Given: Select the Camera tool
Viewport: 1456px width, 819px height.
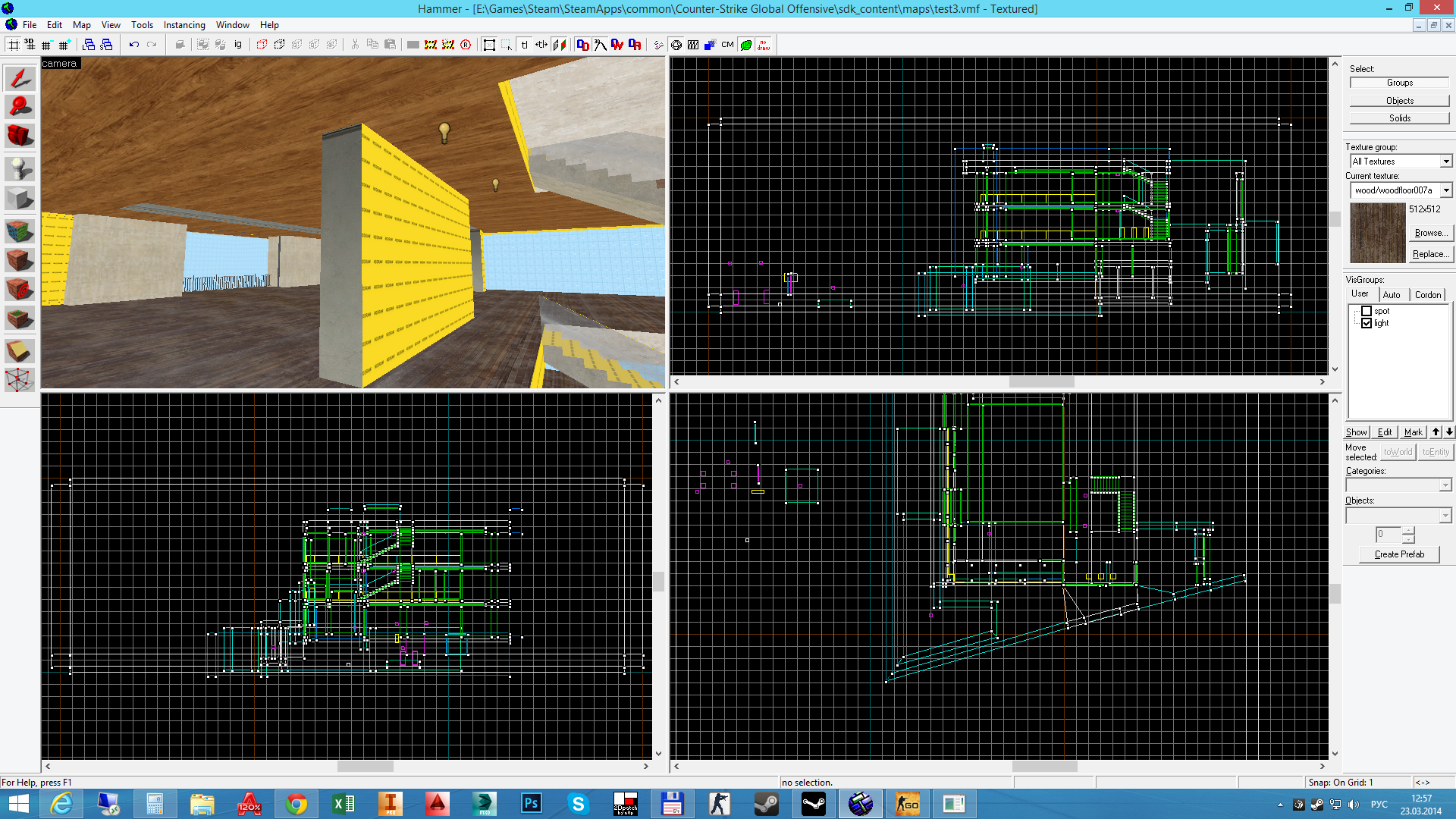Looking at the screenshot, I should point(20,136).
